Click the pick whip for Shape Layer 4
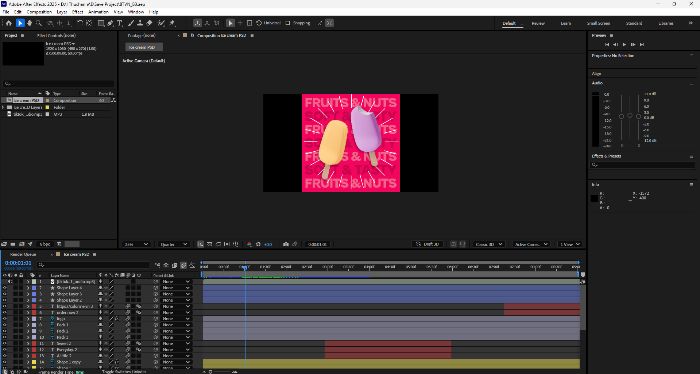 coord(156,288)
